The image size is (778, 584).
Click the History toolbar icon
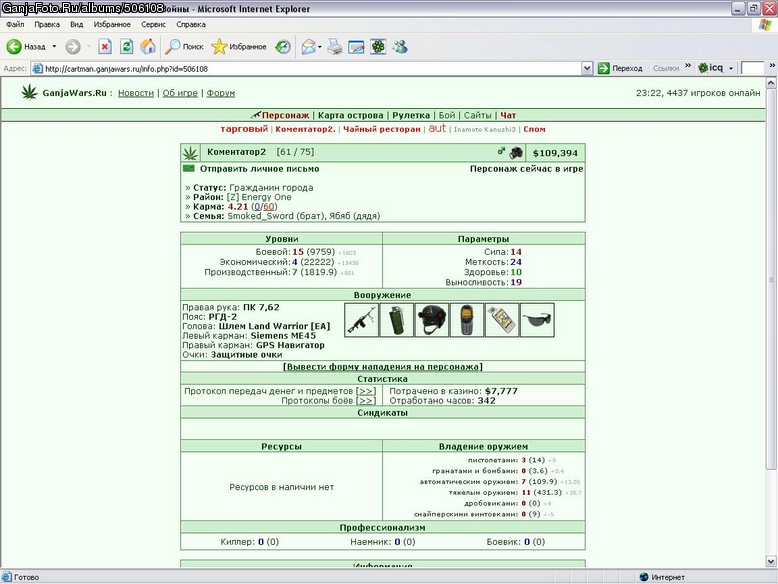[x=283, y=47]
